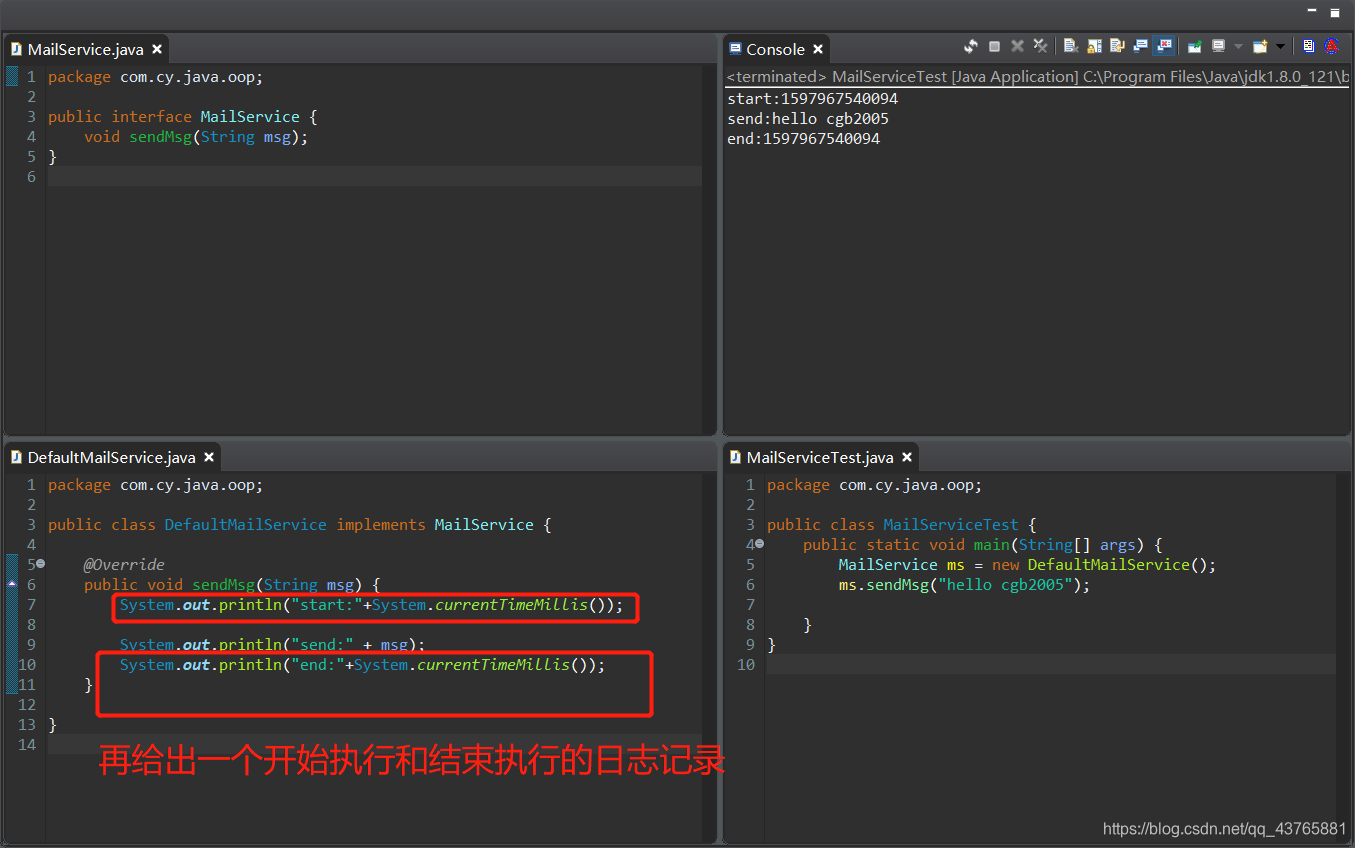The height and width of the screenshot is (848, 1355).
Task: Click console line 'end:1597967540094'
Action: 804,139
